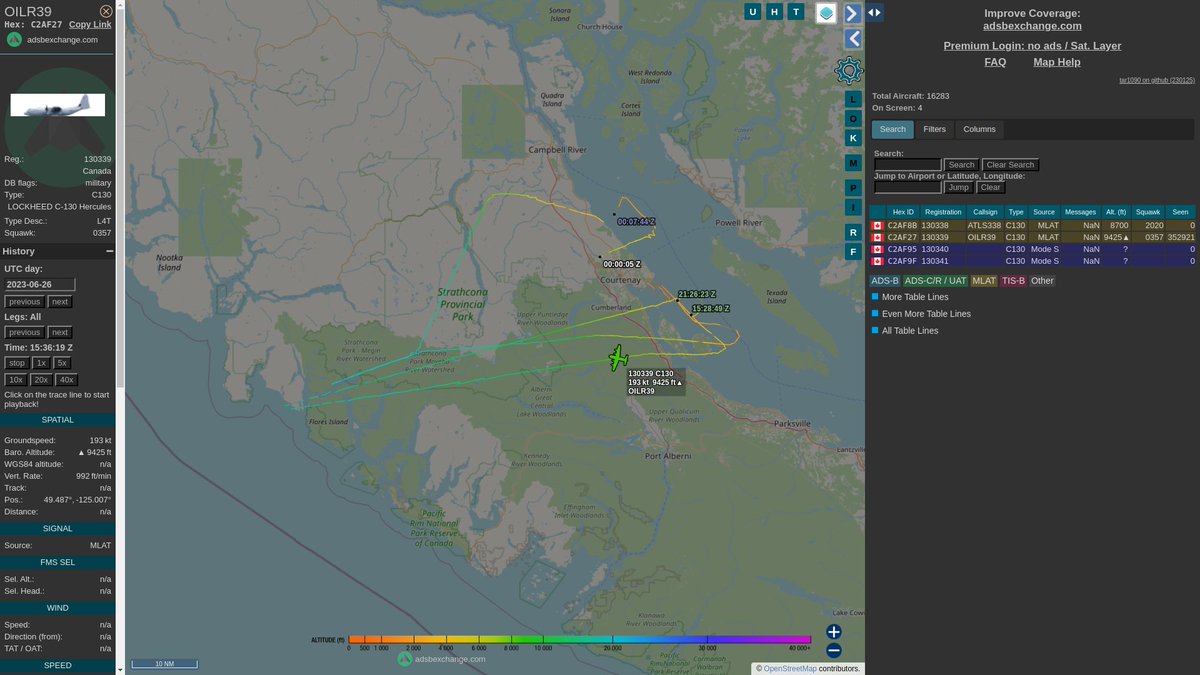Set playback speed to 20x
The height and width of the screenshot is (675, 1200).
pyautogui.click(x=41, y=380)
